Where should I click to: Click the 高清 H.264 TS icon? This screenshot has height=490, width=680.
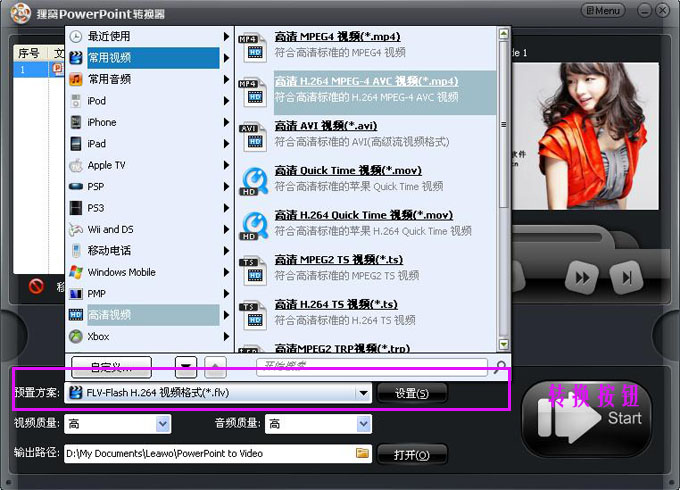253,315
